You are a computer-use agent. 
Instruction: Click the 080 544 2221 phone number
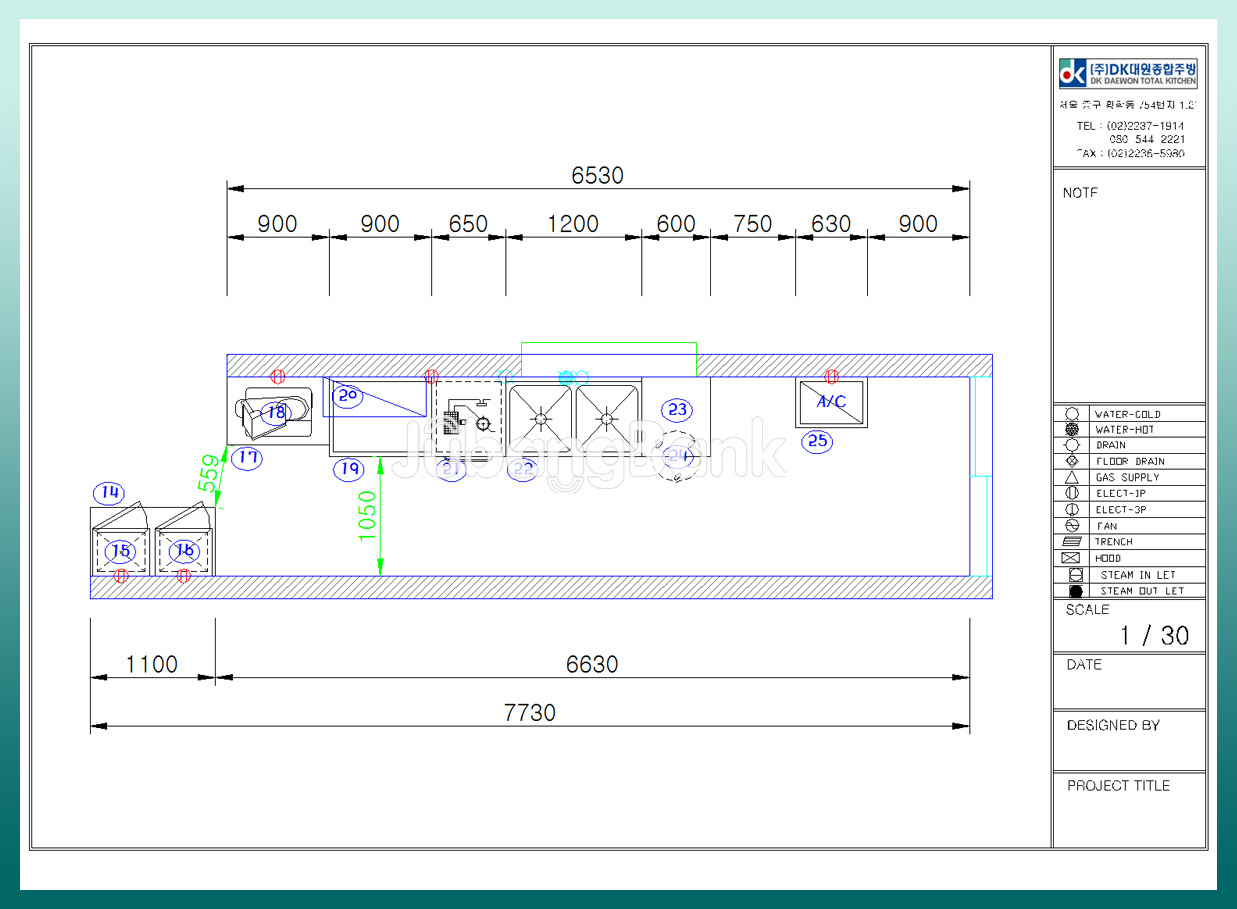[x=1147, y=140]
